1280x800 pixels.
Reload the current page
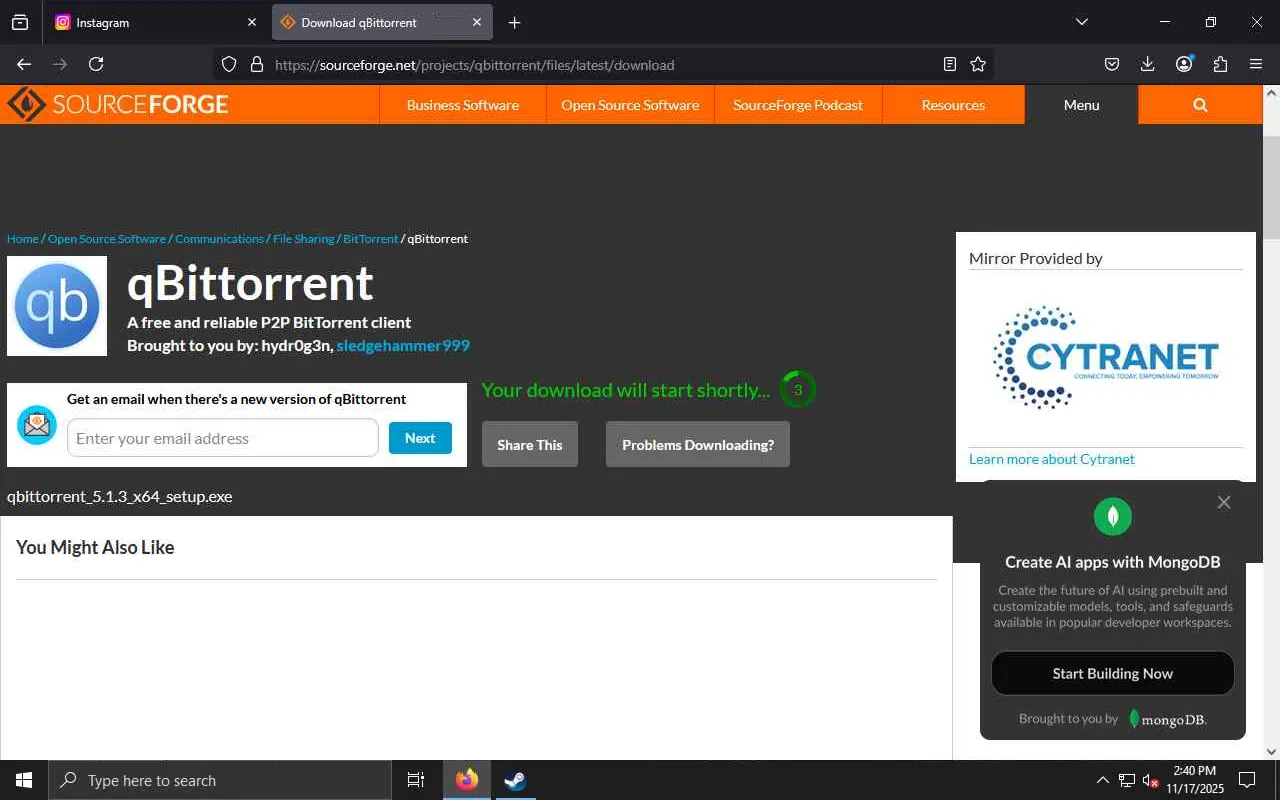pos(96,64)
